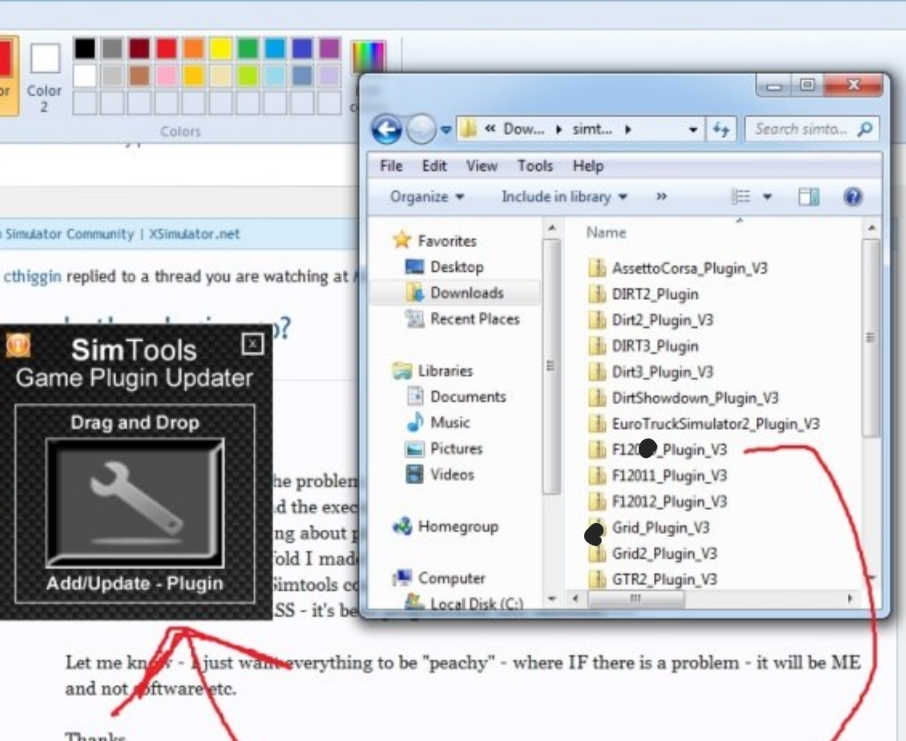Select the Color 2 box
This screenshot has height=741, width=906.
[45, 59]
